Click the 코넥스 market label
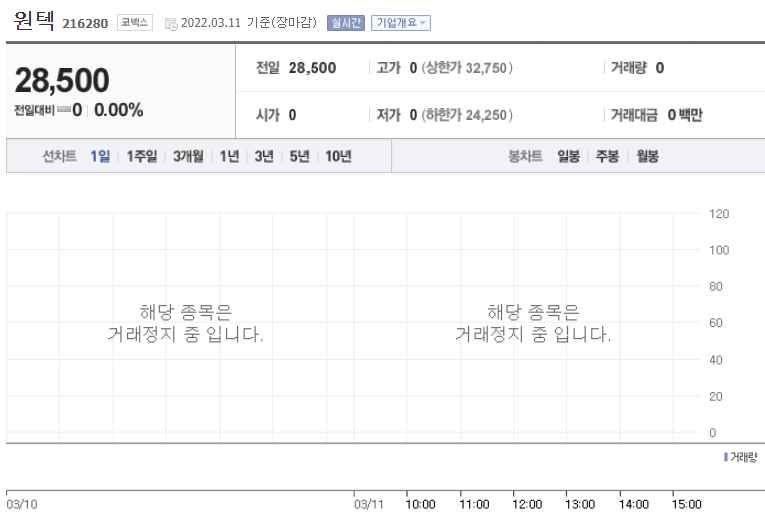The image size is (765, 526). click(x=135, y=22)
